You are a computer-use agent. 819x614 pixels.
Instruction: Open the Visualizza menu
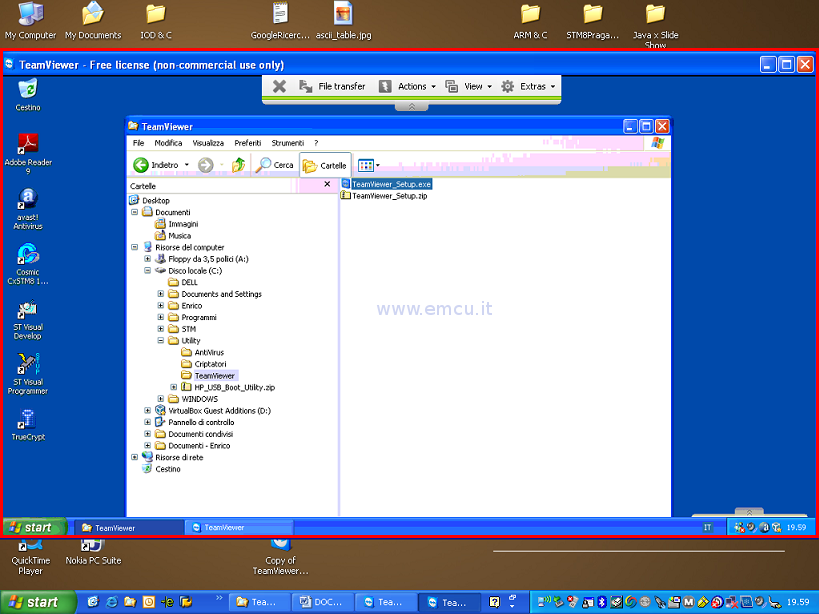[208, 143]
